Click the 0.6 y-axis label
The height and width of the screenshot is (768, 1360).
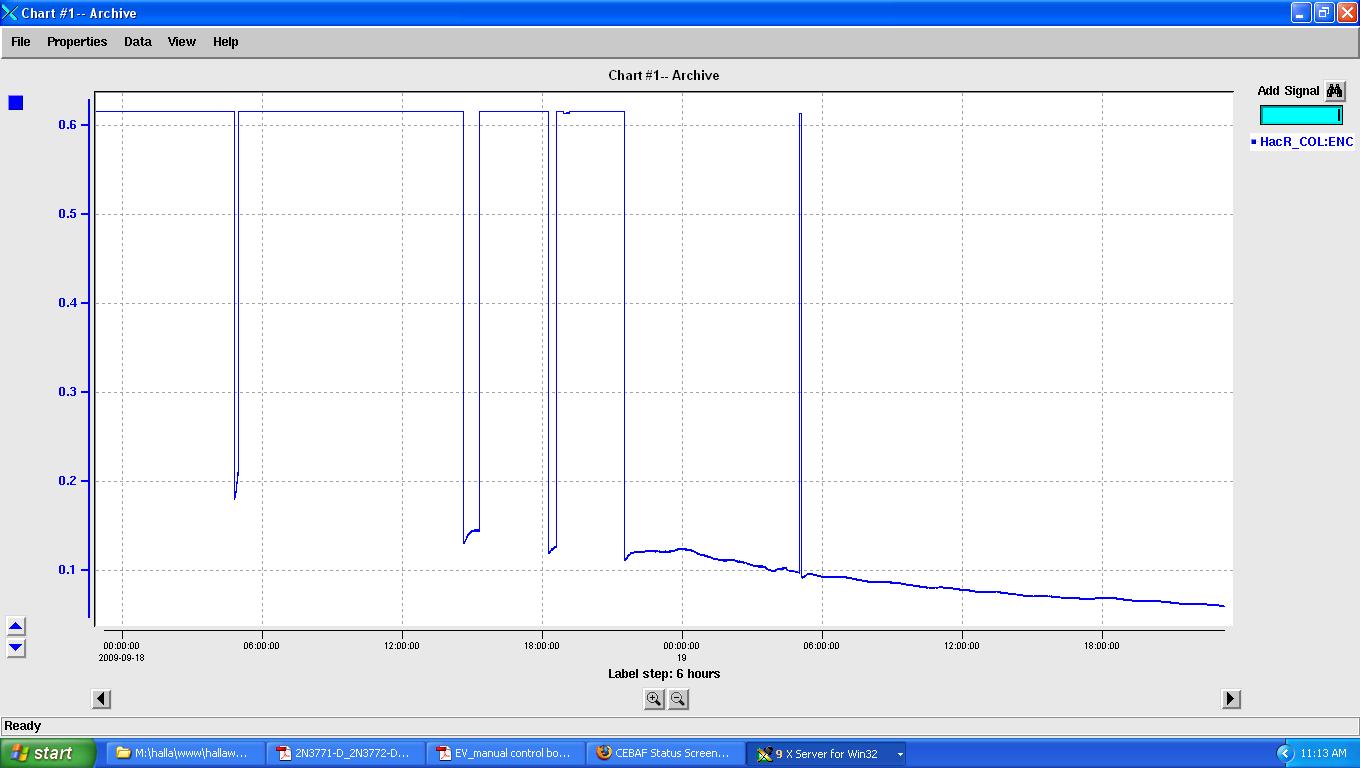tap(69, 125)
